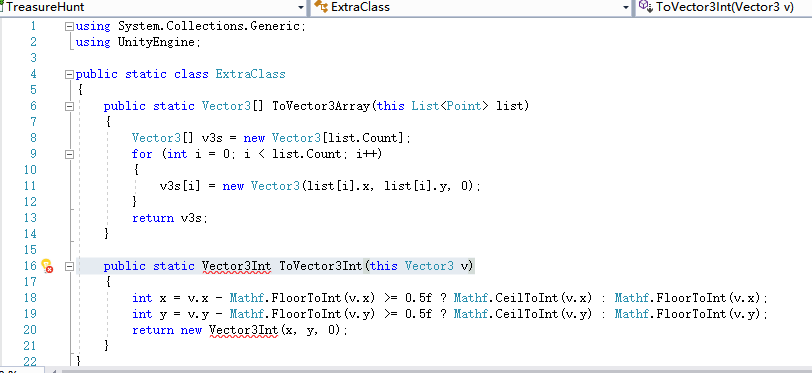Open the lightbulb error quick action on line 16
This screenshot has width=812, height=373.
click(x=47, y=266)
